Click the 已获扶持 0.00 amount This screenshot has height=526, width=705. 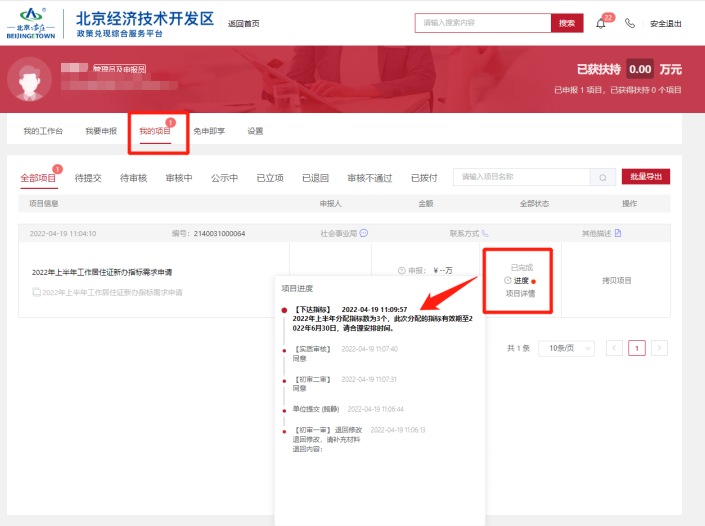pyautogui.click(x=640, y=69)
